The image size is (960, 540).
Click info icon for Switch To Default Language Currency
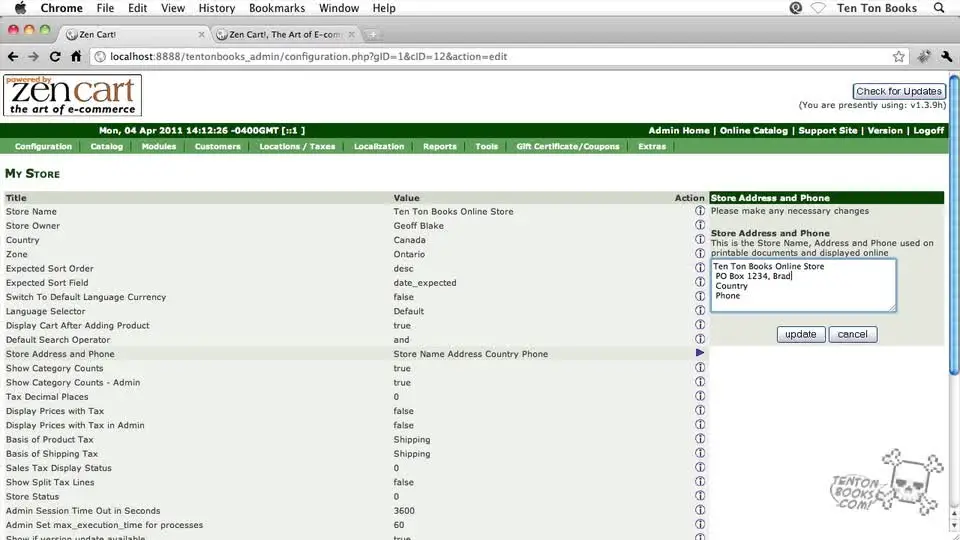700,296
